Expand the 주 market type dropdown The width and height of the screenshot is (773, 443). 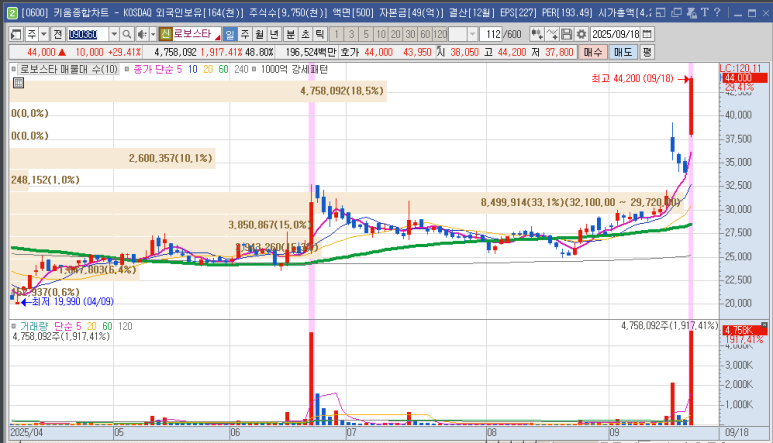point(42,34)
